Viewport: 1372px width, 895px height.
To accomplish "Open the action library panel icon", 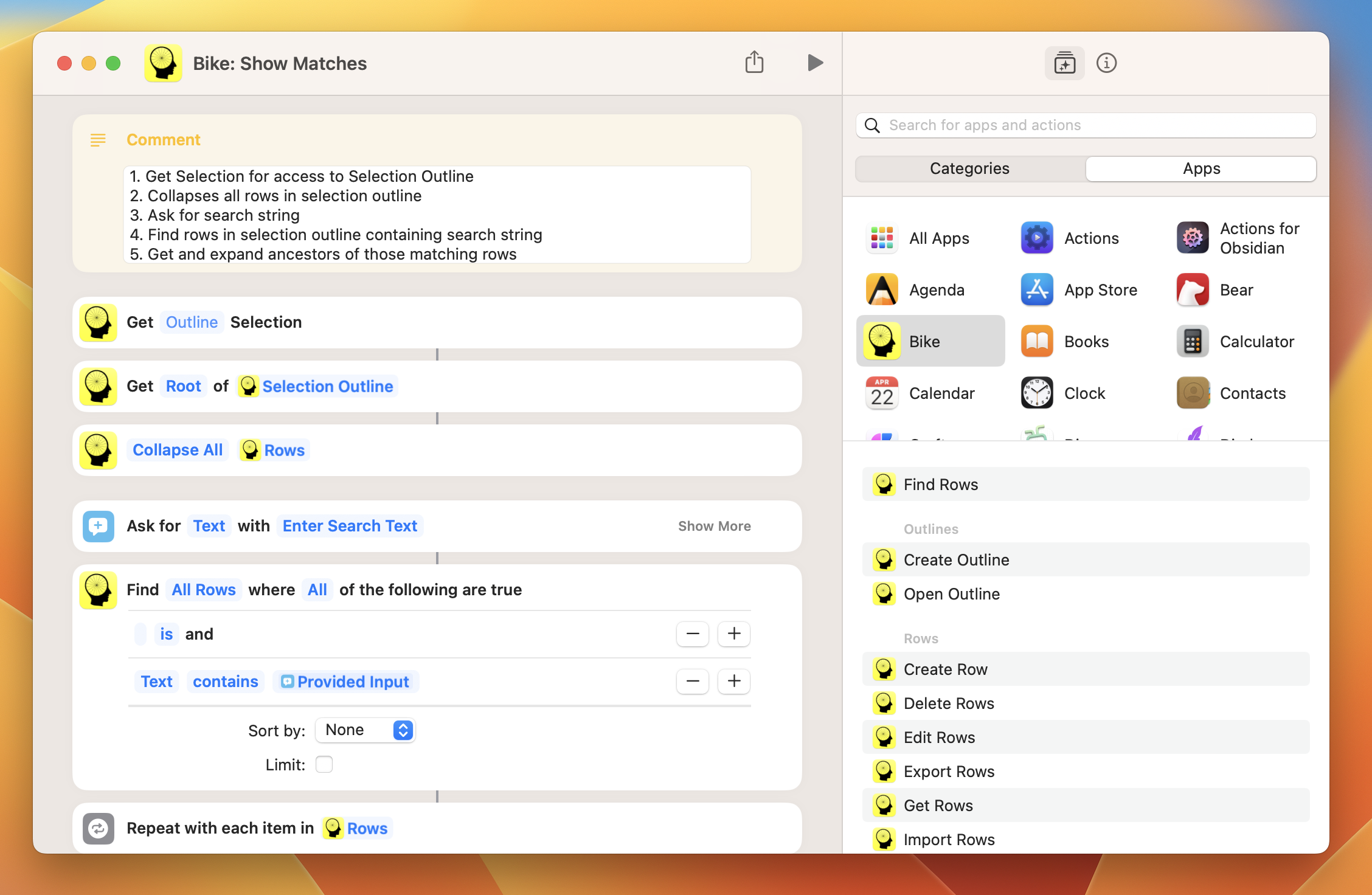I will pyautogui.click(x=1064, y=63).
